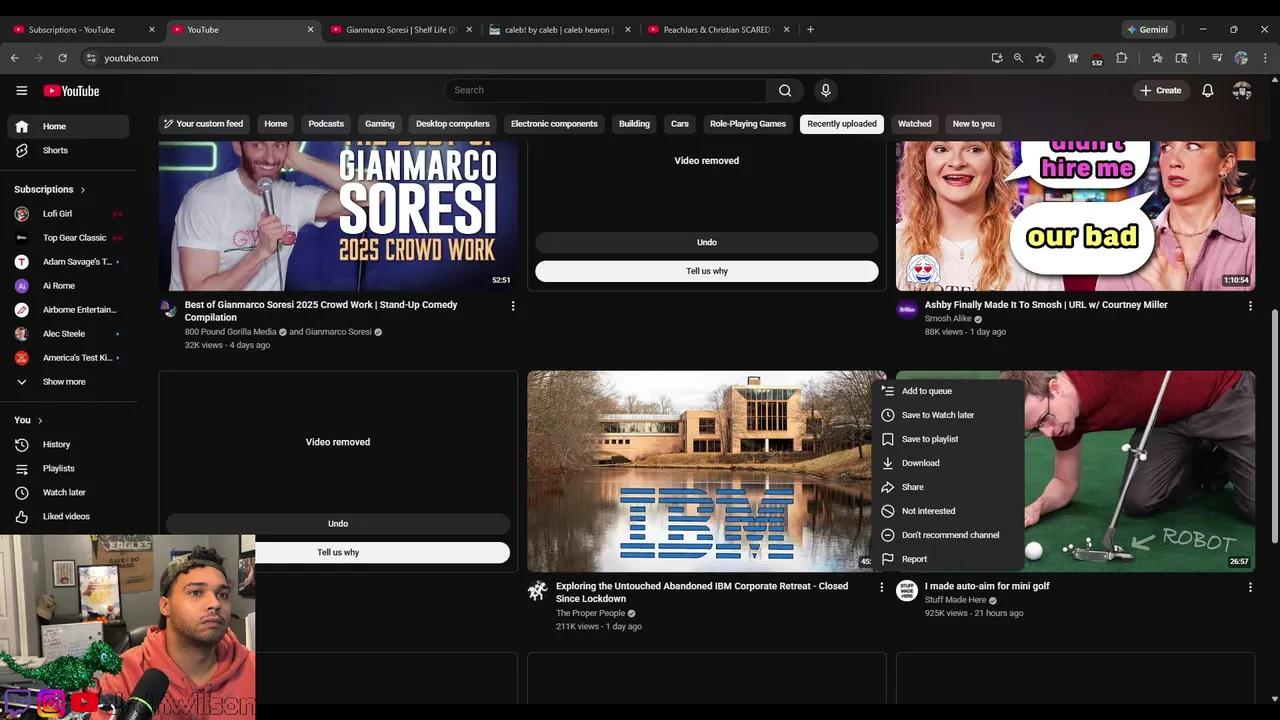Open a new browser tab

[810, 30]
